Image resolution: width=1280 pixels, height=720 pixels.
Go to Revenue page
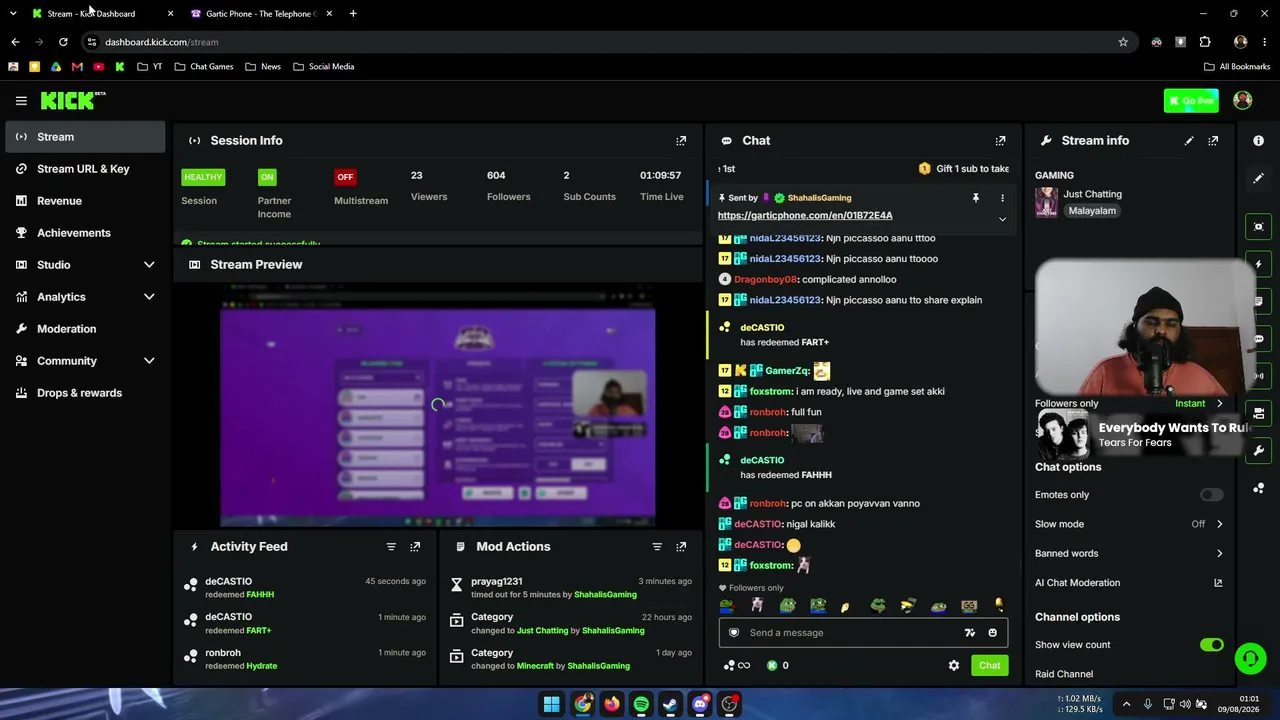point(85,201)
